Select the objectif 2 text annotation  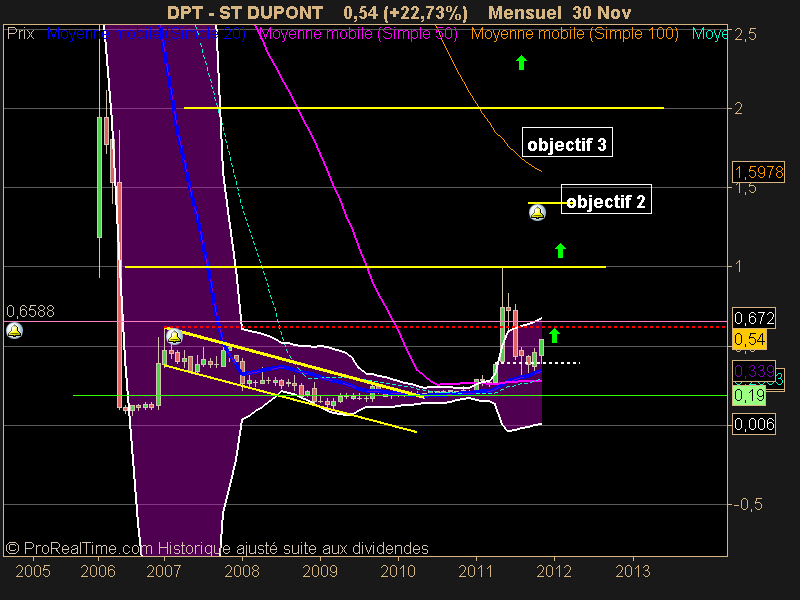coord(606,199)
